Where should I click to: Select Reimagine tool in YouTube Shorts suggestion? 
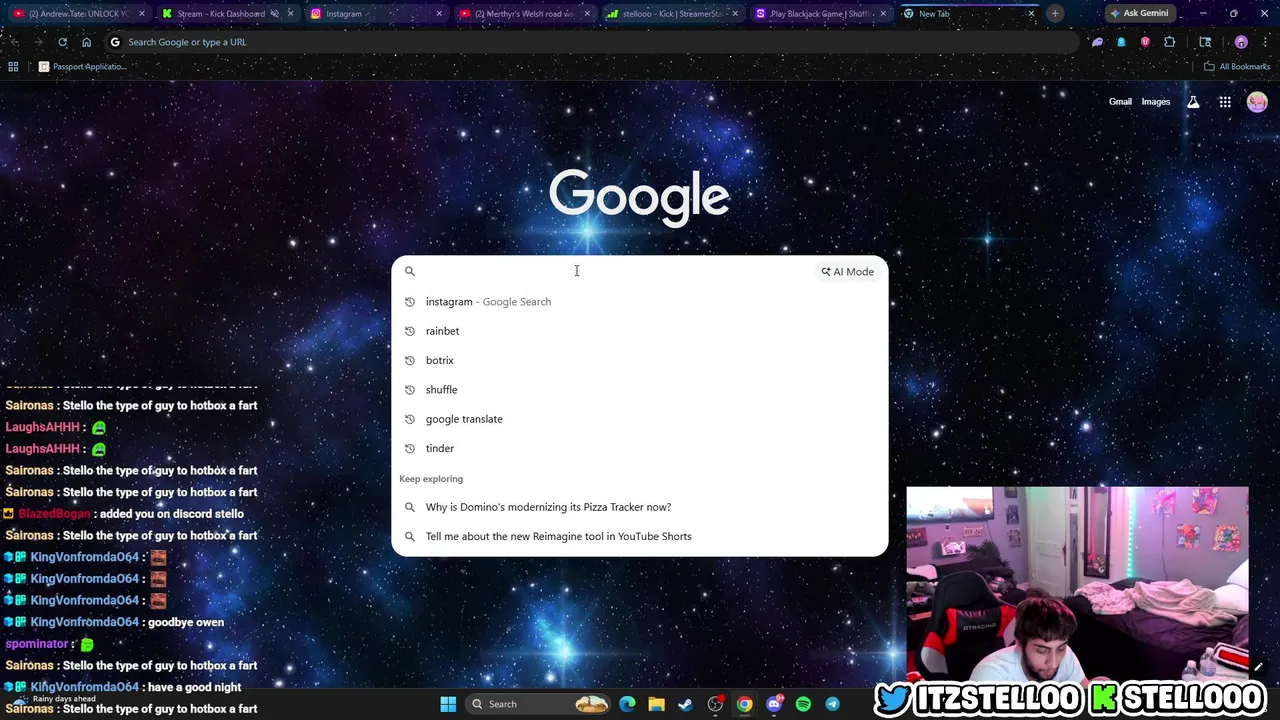(x=639, y=536)
